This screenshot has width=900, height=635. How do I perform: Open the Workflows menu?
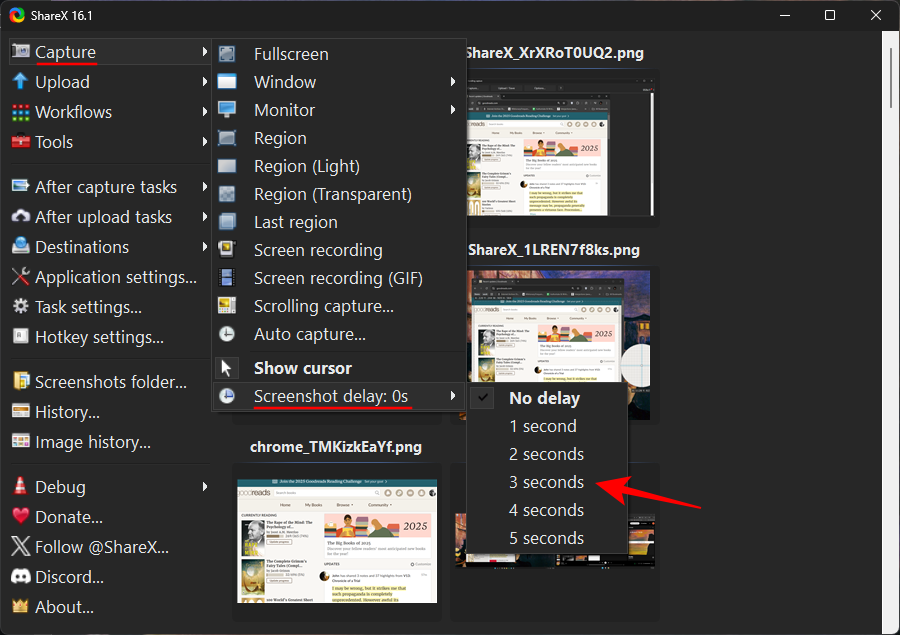coord(73,112)
